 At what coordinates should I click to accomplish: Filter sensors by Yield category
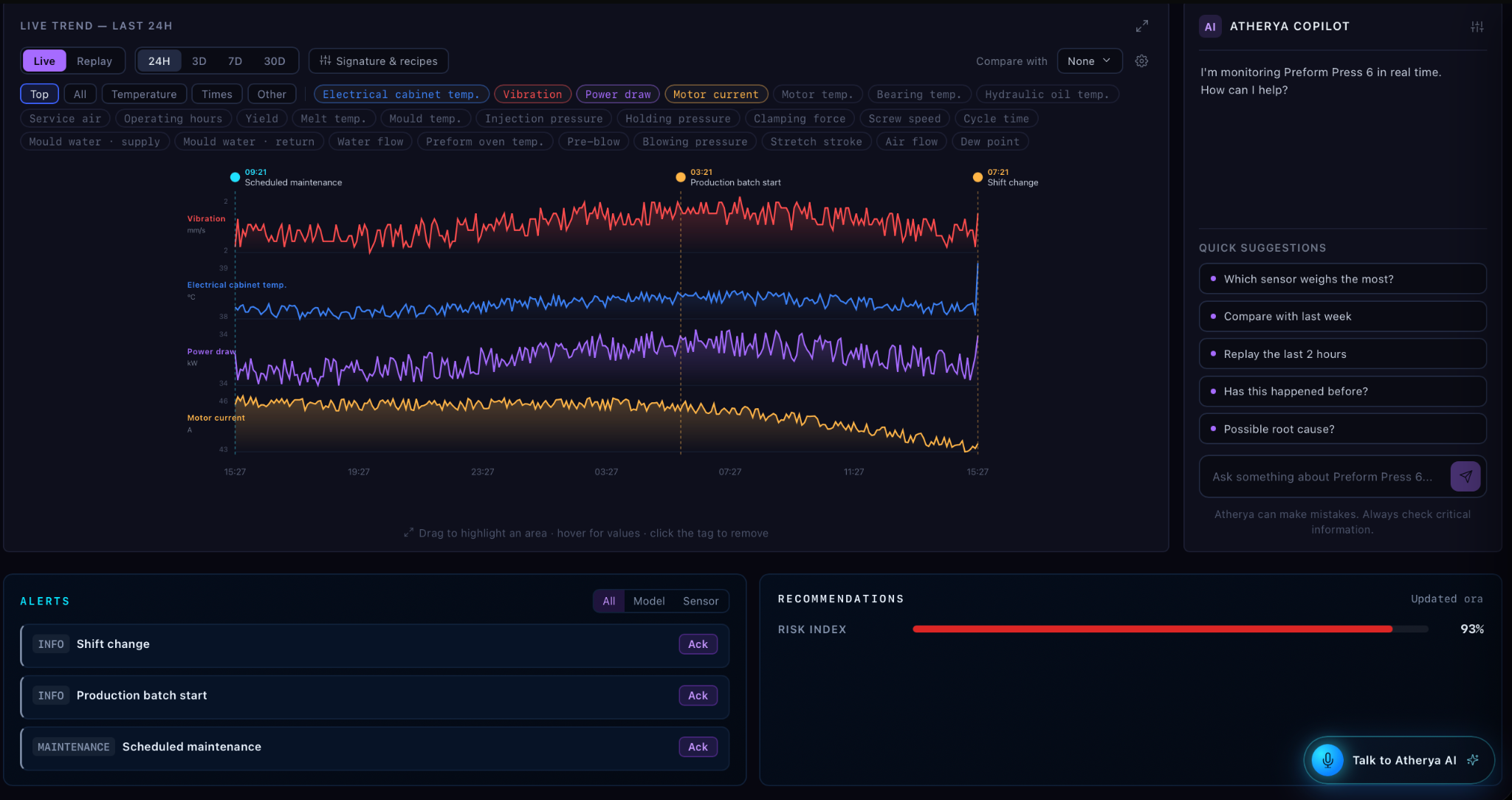point(262,118)
